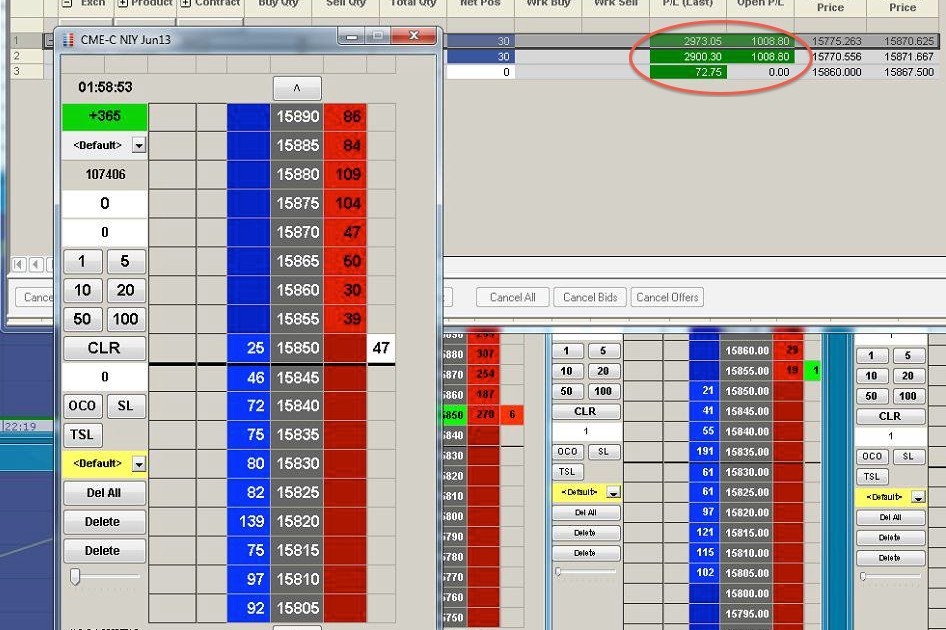This screenshot has width=946, height=630.
Task: Click the first-record navigation arrow in the grid
Action: [19, 264]
